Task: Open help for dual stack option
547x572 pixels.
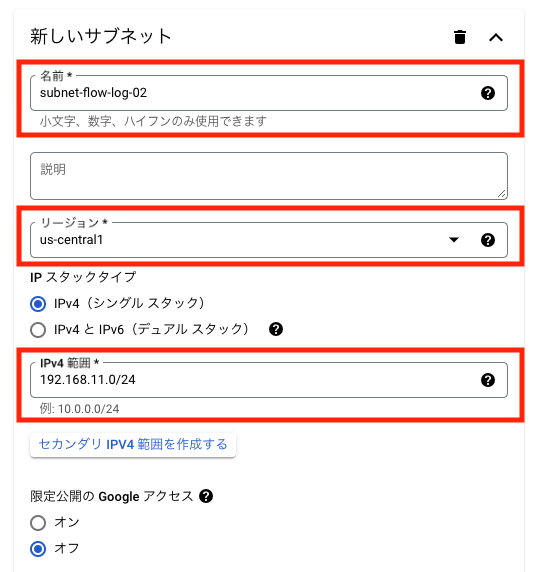Action: [276, 329]
